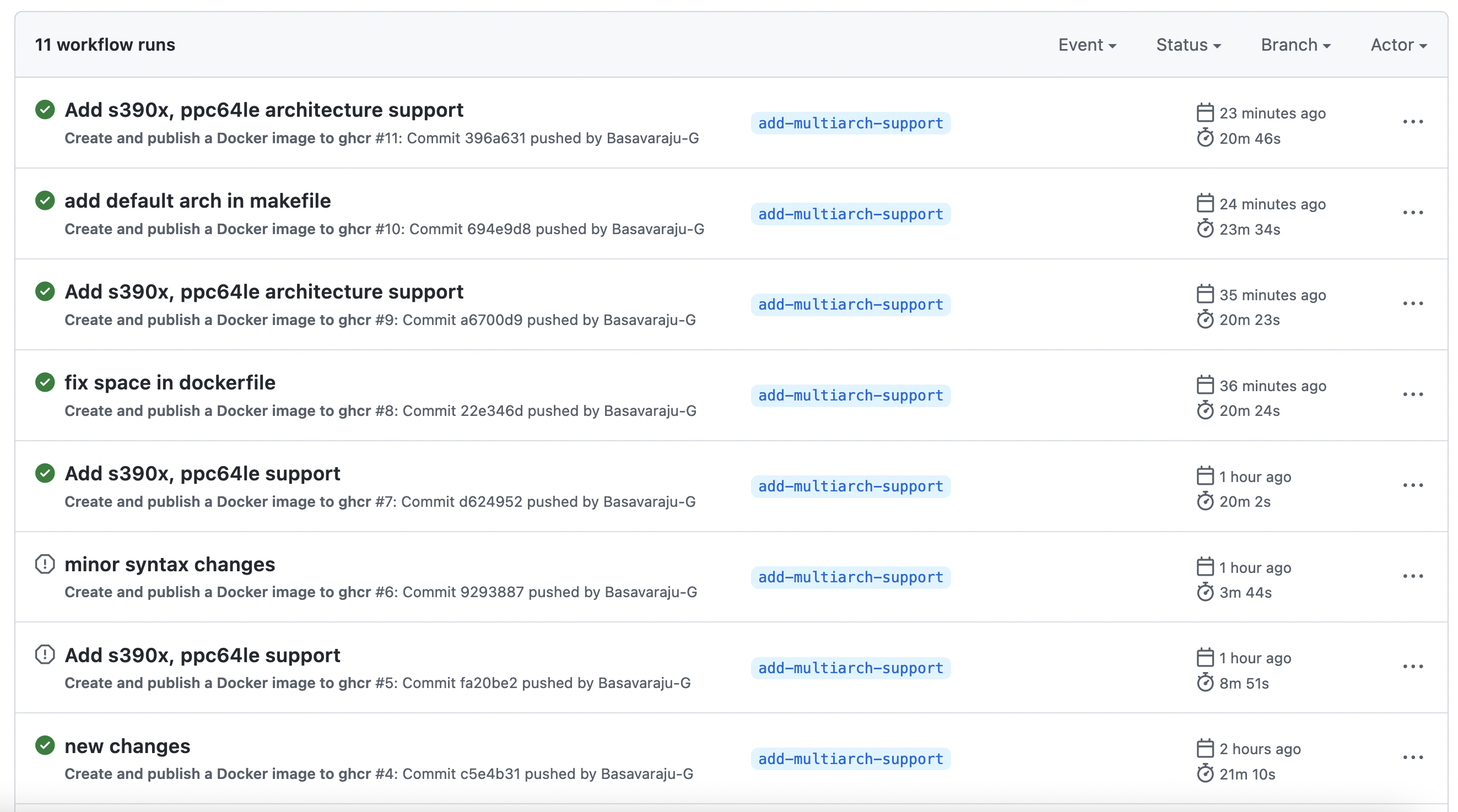Open the three-dot menu for fix space in dockerfile
The image size is (1458, 812).
[1413, 394]
